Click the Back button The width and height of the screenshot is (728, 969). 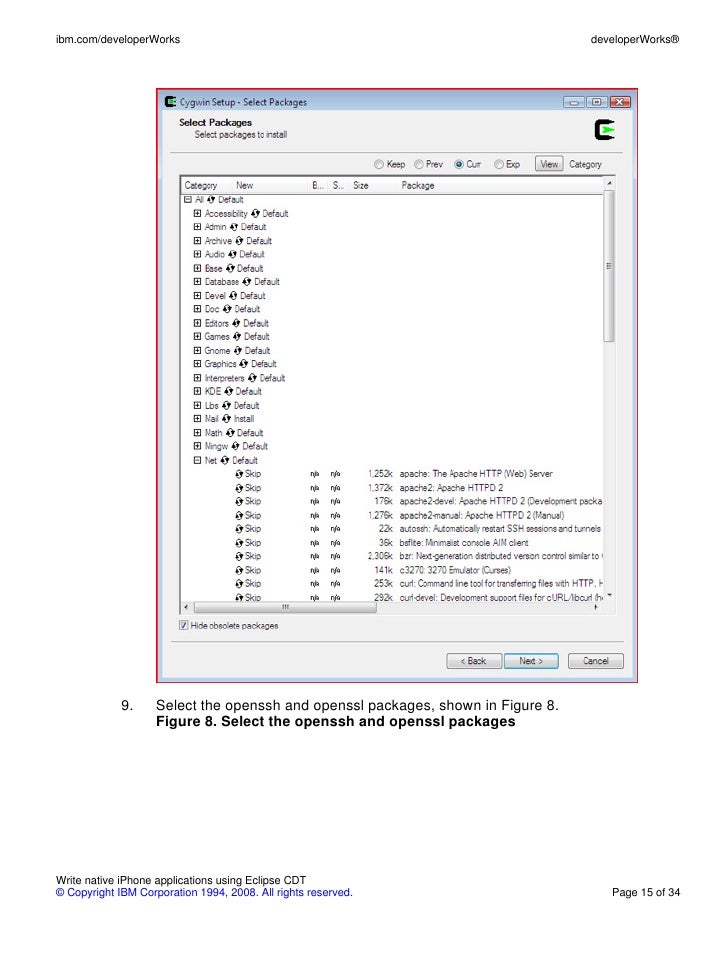[473, 661]
